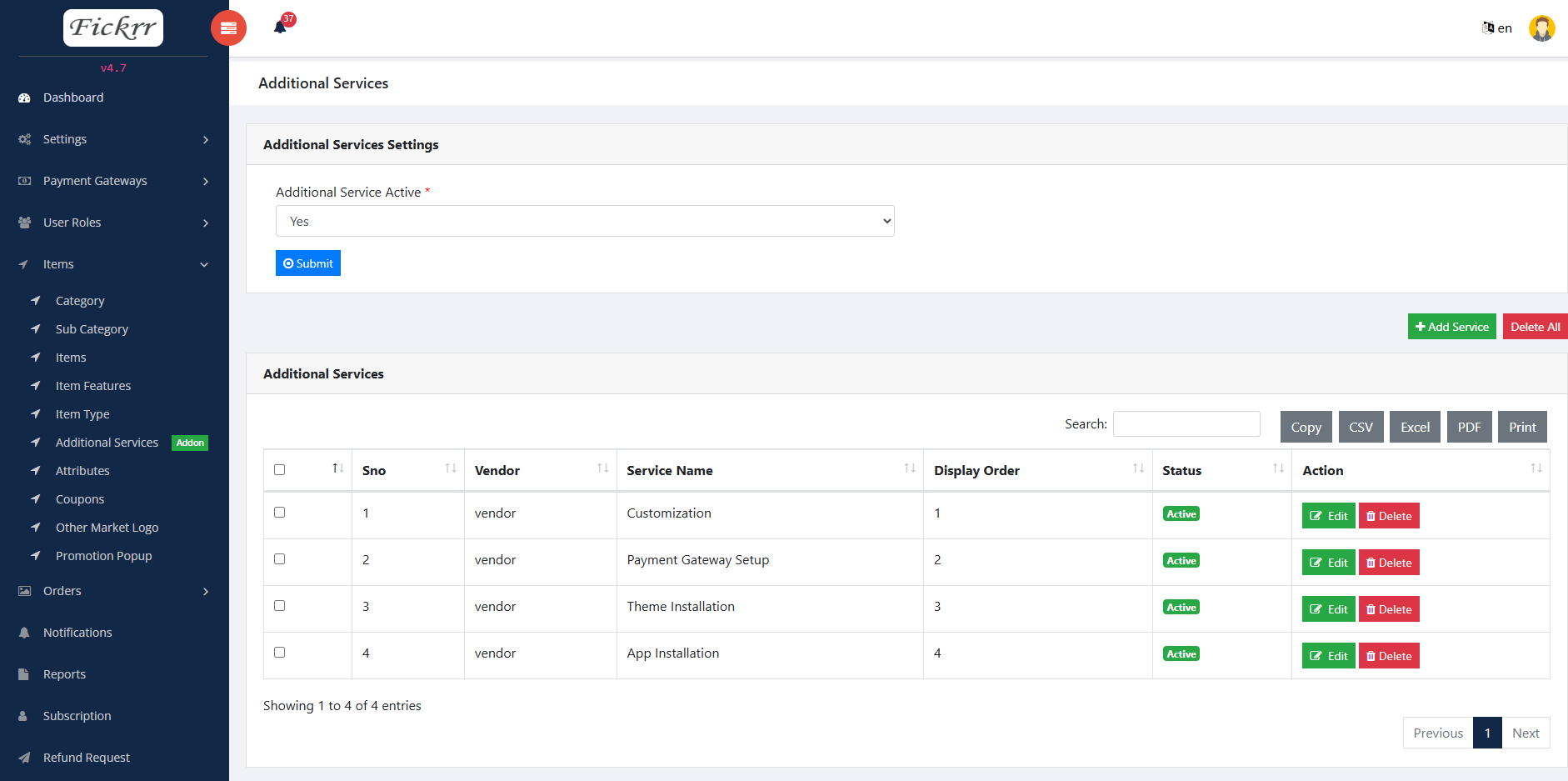Image resolution: width=1568 pixels, height=781 pixels.
Task: Sort by Service Name column arrows
Action: click(910, 469)
